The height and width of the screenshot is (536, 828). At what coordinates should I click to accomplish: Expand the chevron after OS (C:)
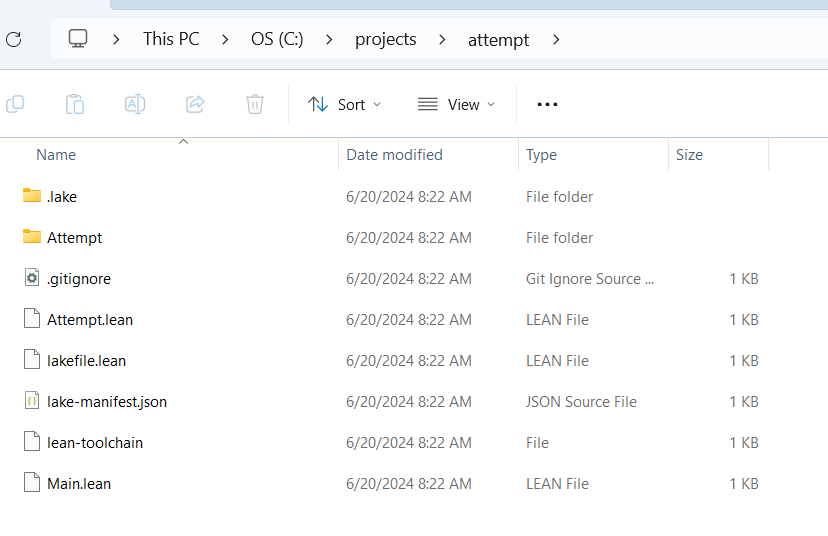pos(329,40)
